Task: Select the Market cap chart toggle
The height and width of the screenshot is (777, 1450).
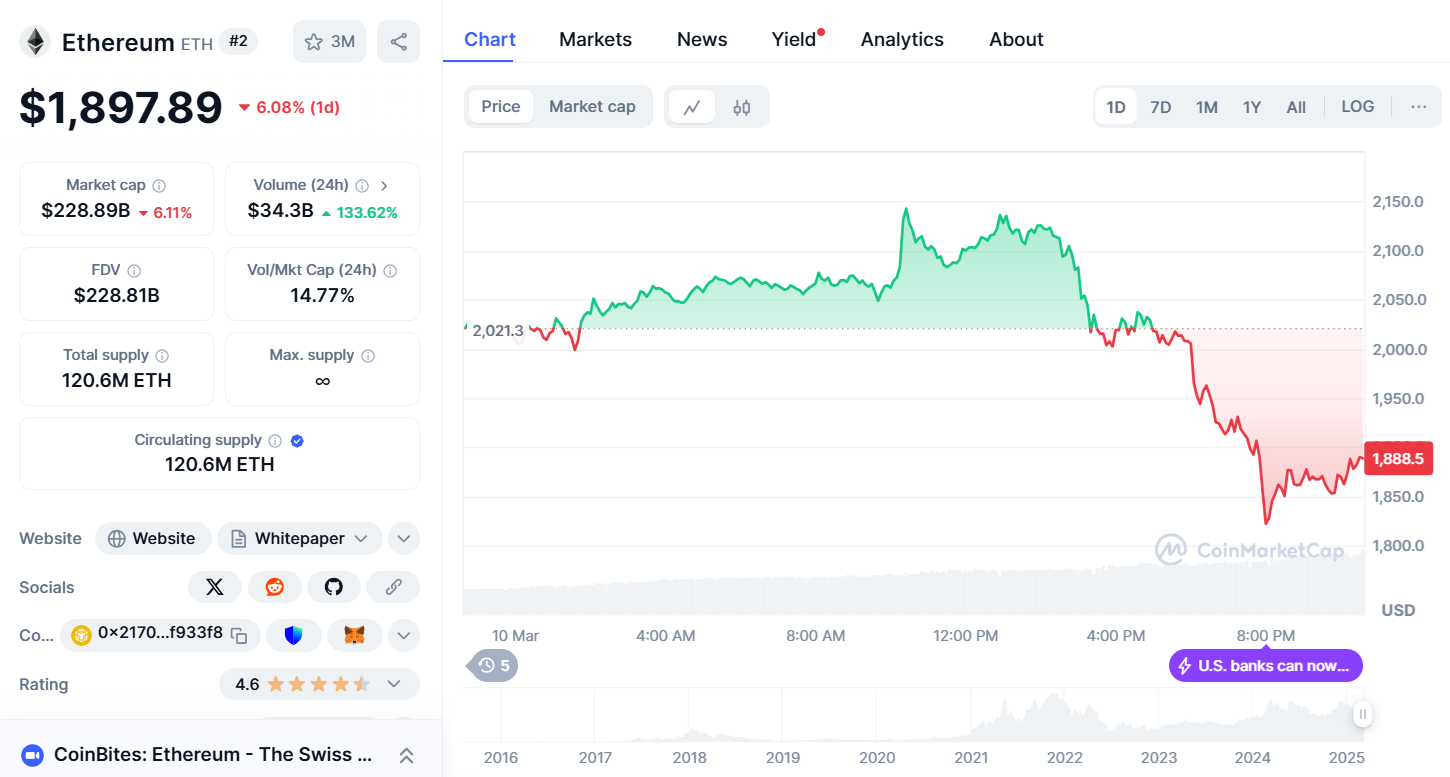Action: click(x=592, y=107)
